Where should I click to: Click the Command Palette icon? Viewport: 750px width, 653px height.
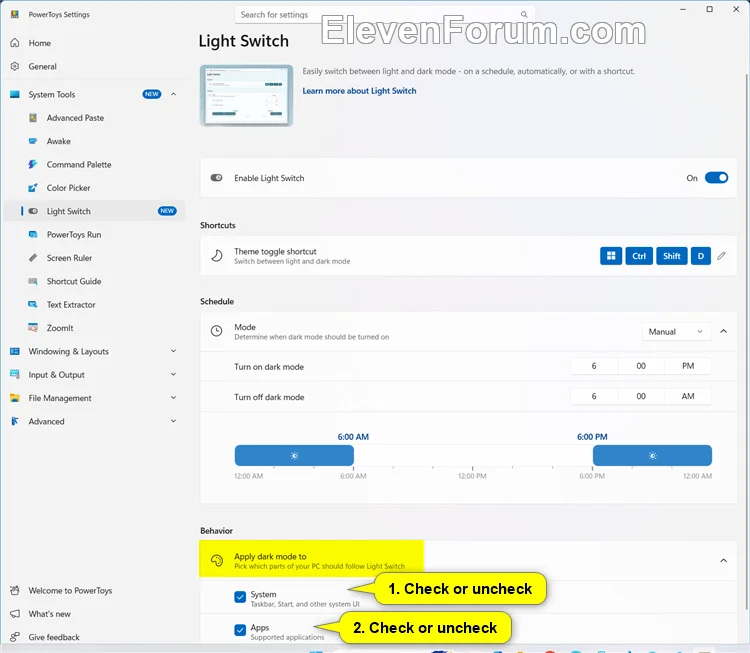(x=33, y=165)
